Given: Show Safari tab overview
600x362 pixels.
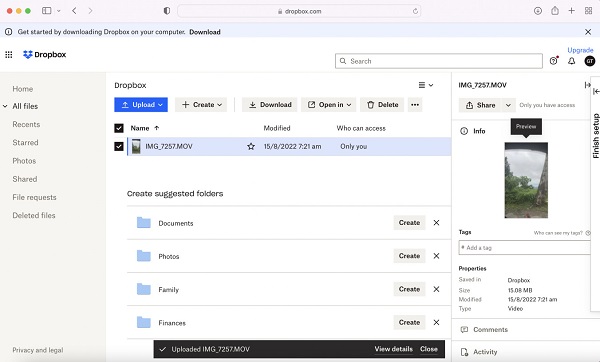Looking at the screenshot, I should pos(589,11).
